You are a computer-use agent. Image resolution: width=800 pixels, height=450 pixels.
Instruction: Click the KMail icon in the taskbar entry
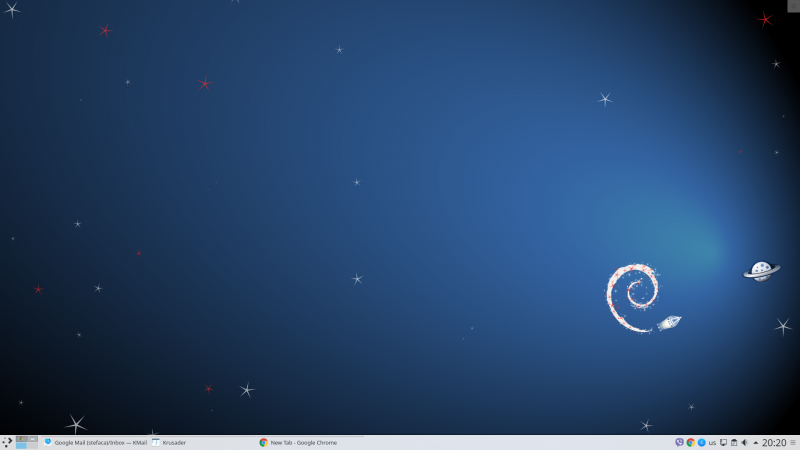tap(48, 442)
